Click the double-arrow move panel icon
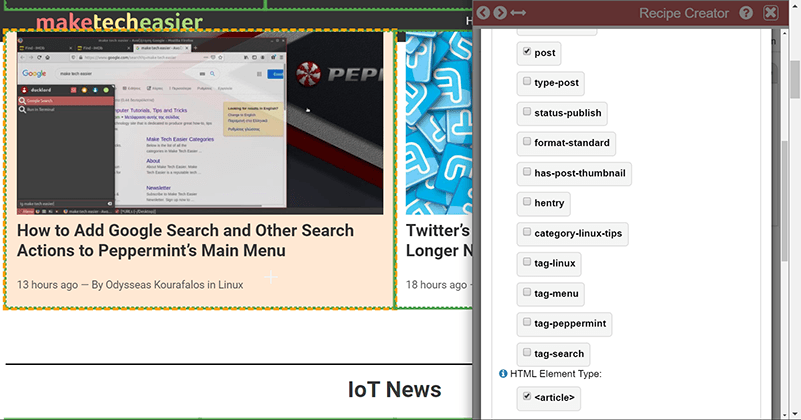This screenshot has width=801, height=420. click(518, 13)
